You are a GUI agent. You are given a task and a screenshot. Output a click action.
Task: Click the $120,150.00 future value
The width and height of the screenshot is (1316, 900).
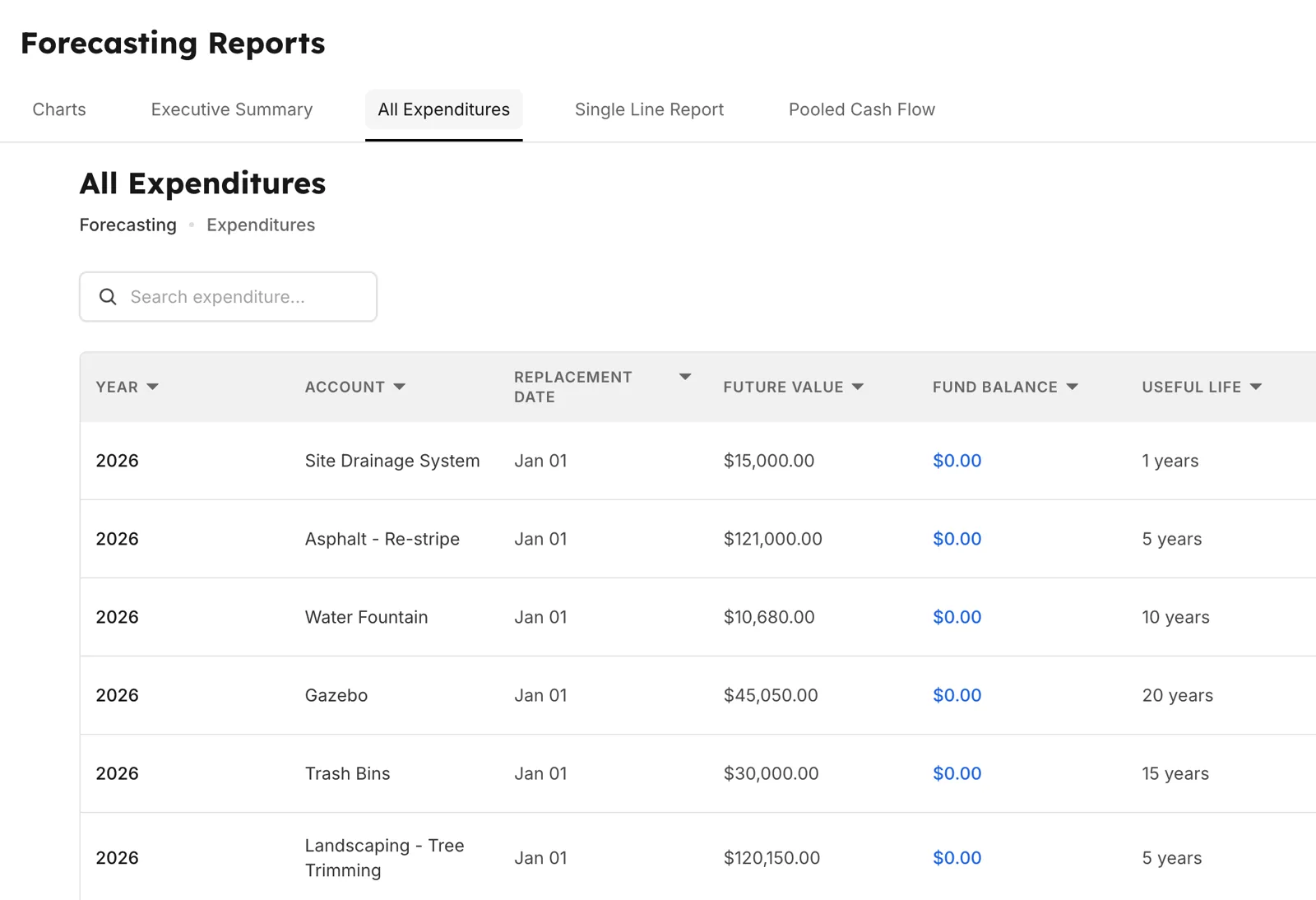(772, 858)
